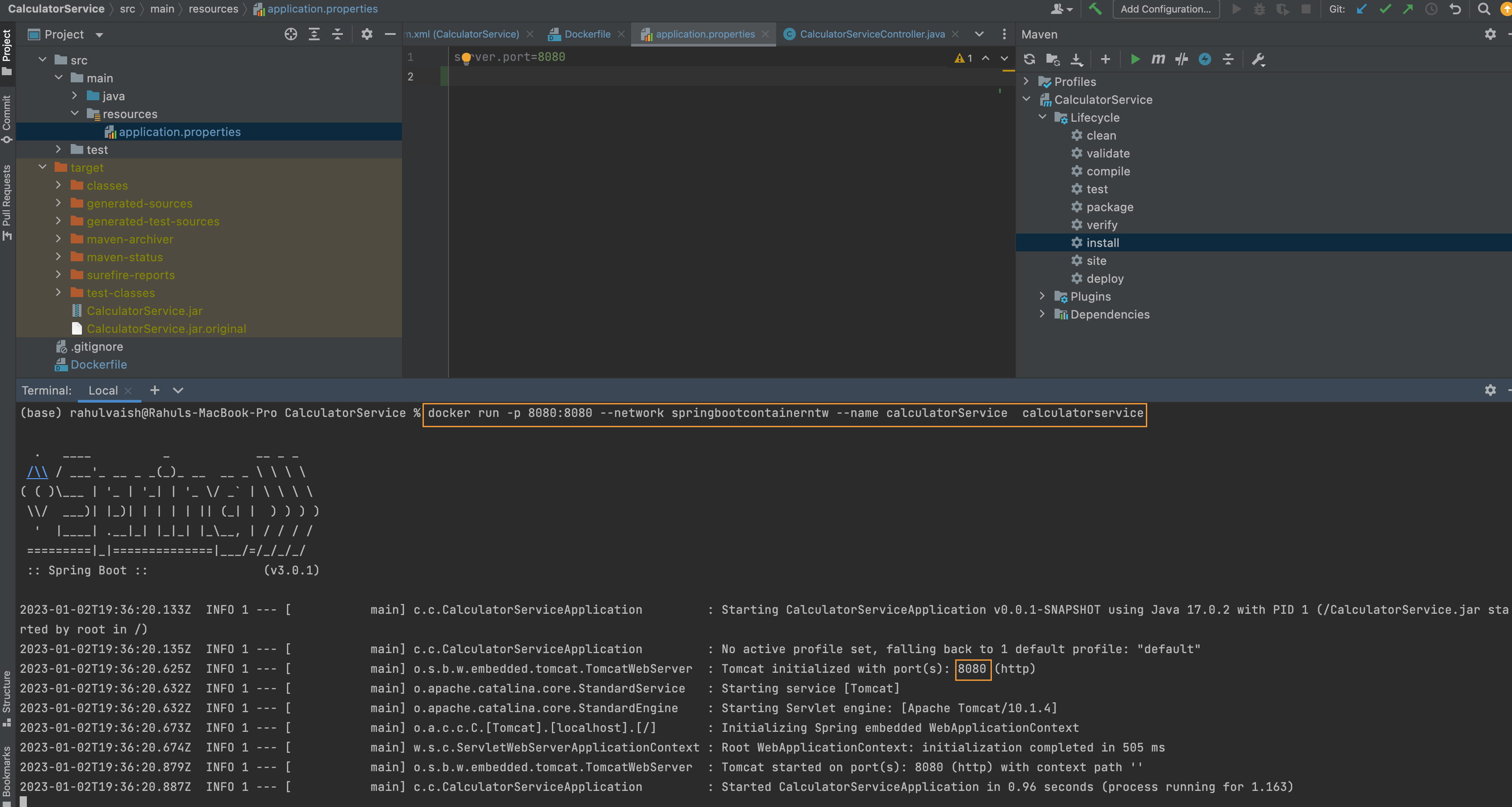Viewport: 1512px width, 807px height.
Task: Open the Pull Requests tool window
Action: click(x=6, y=202)
